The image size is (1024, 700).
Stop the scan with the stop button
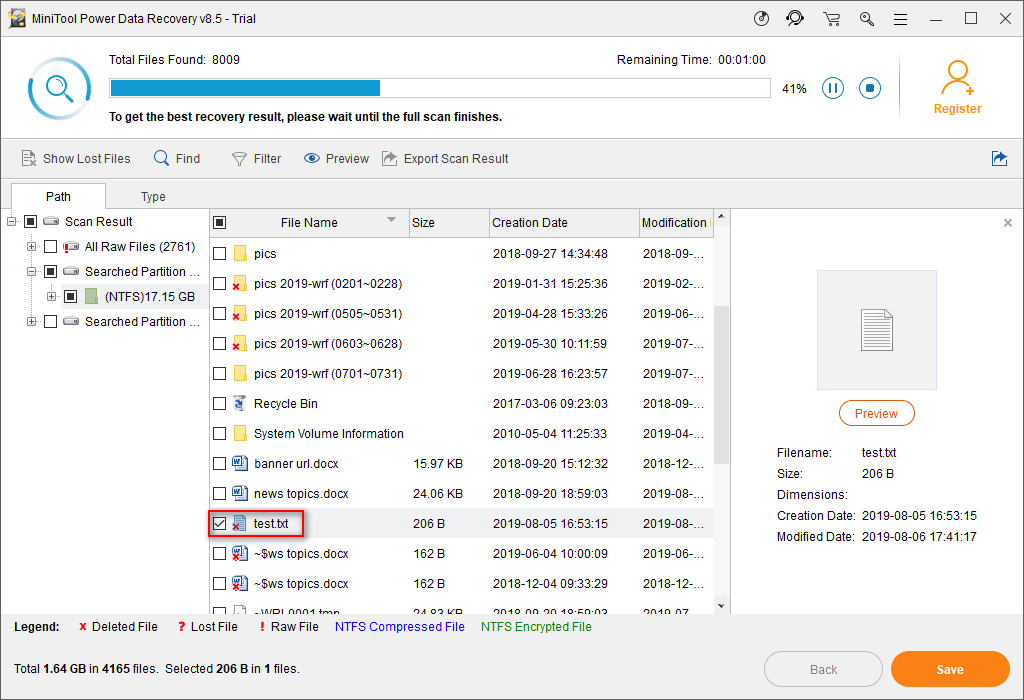[870, 88]
